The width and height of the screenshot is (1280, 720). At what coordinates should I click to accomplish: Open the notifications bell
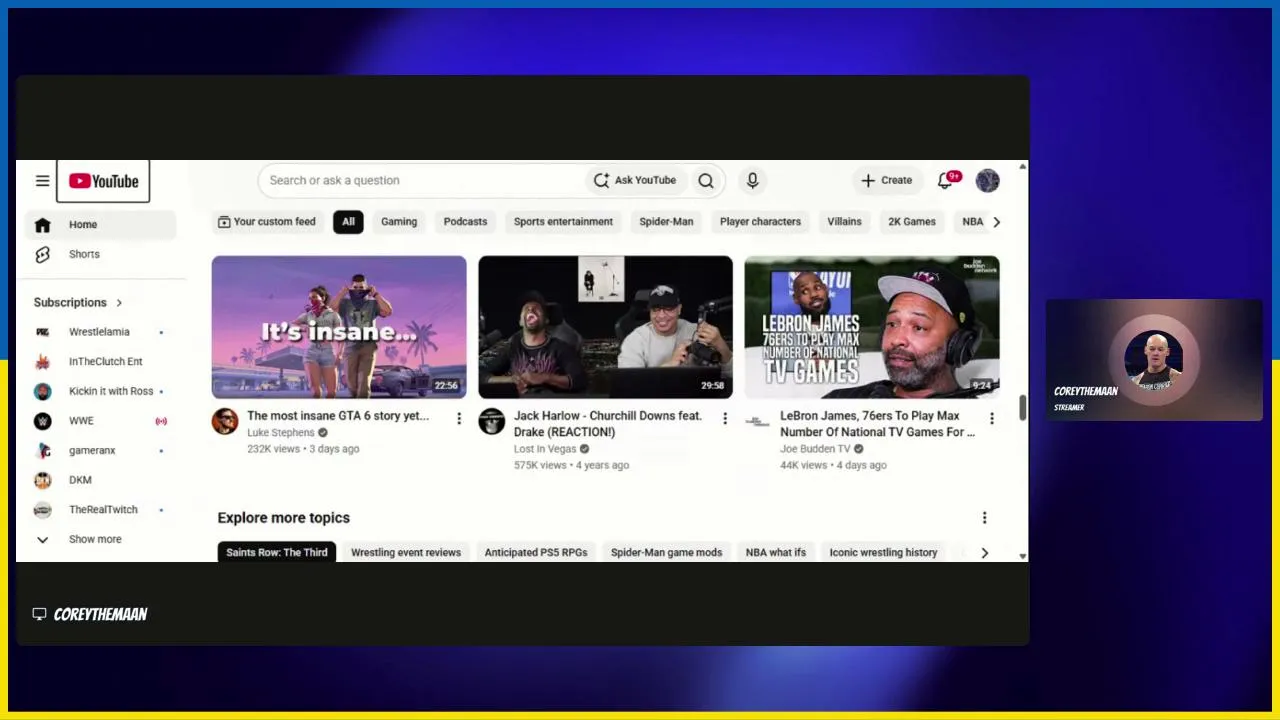point(944,181)
